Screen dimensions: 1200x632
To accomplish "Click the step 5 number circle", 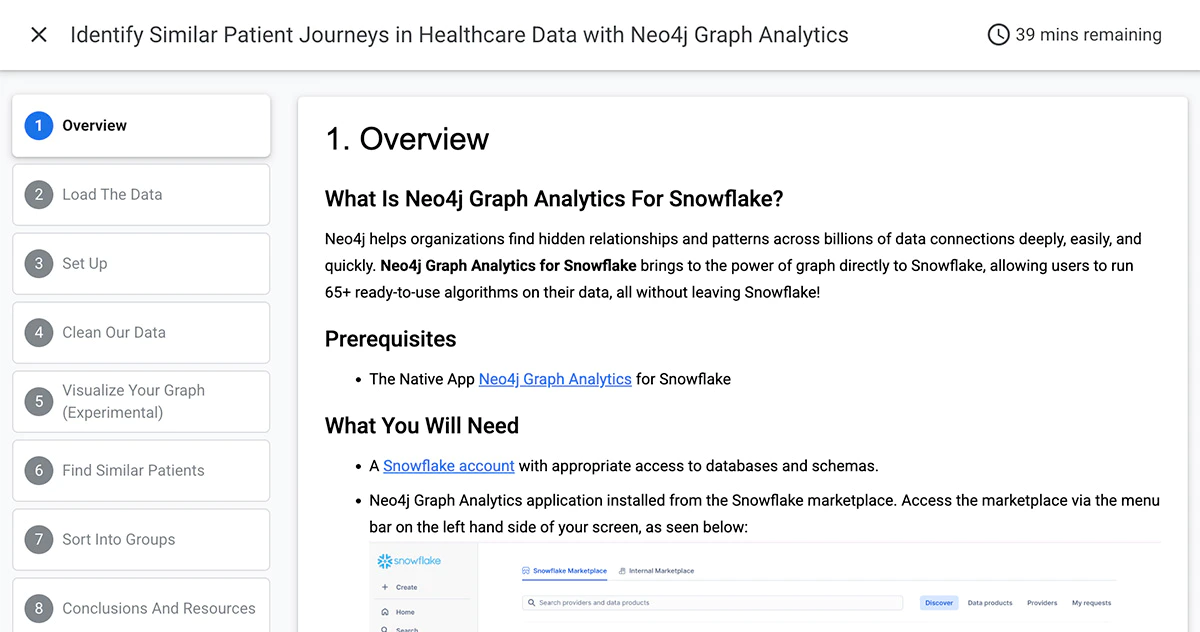I will [39, 402].
